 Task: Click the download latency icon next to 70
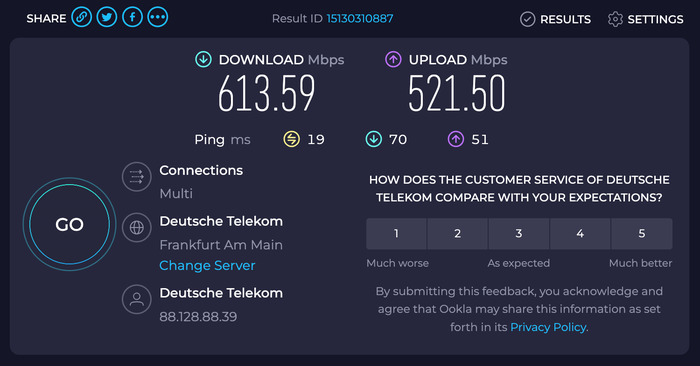[374, 139]
